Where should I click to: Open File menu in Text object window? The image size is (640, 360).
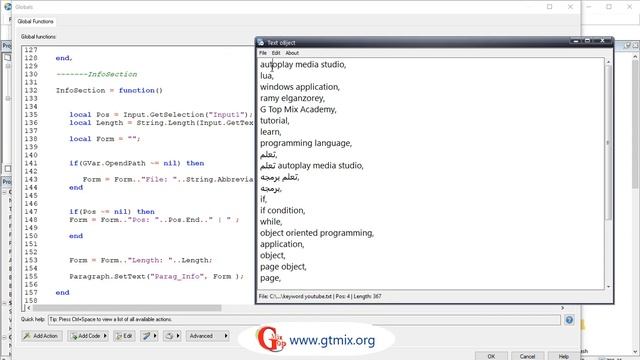point(263,53)
